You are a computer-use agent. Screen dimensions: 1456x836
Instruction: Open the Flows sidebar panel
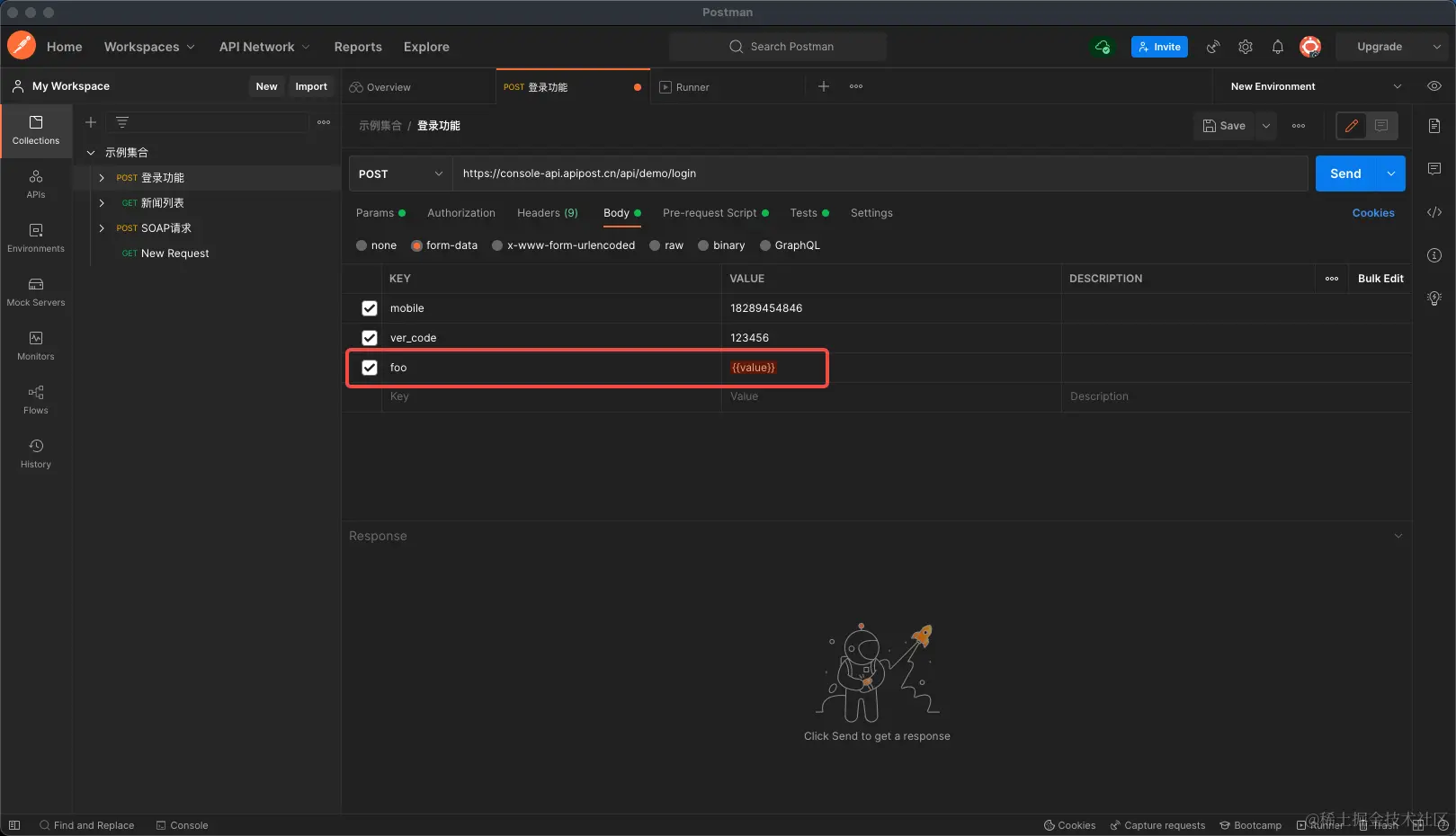tap(36, 400)
